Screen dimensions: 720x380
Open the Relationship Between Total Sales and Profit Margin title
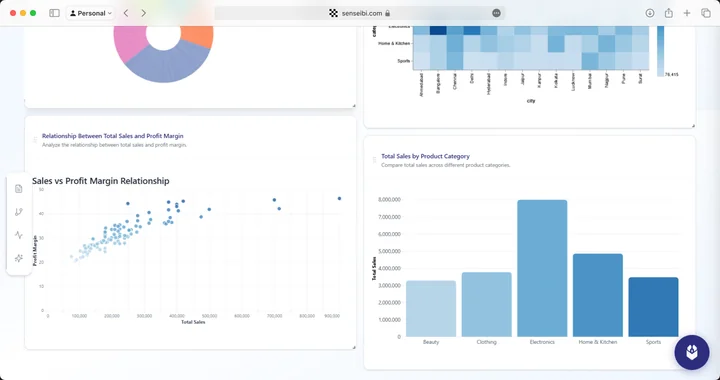[x=112, y=136]
